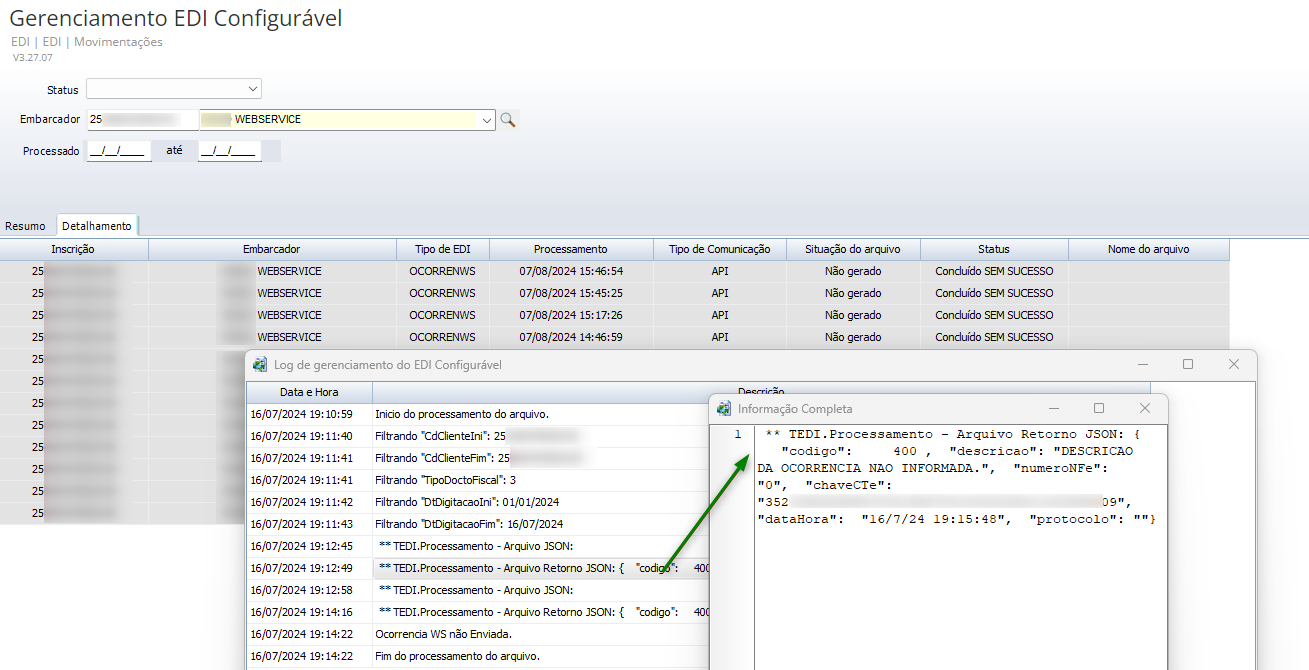This screenshot has height=670, width=1309.
Task: Close the Informação Completa window
Action: (1145, 408)
